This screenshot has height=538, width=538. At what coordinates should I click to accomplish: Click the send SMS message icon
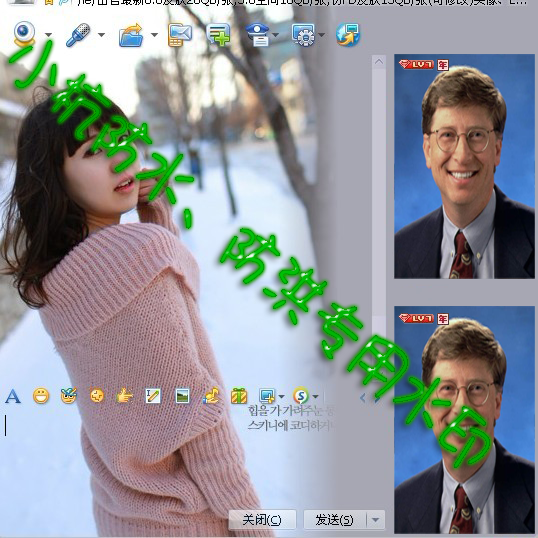tap(180, 34)
